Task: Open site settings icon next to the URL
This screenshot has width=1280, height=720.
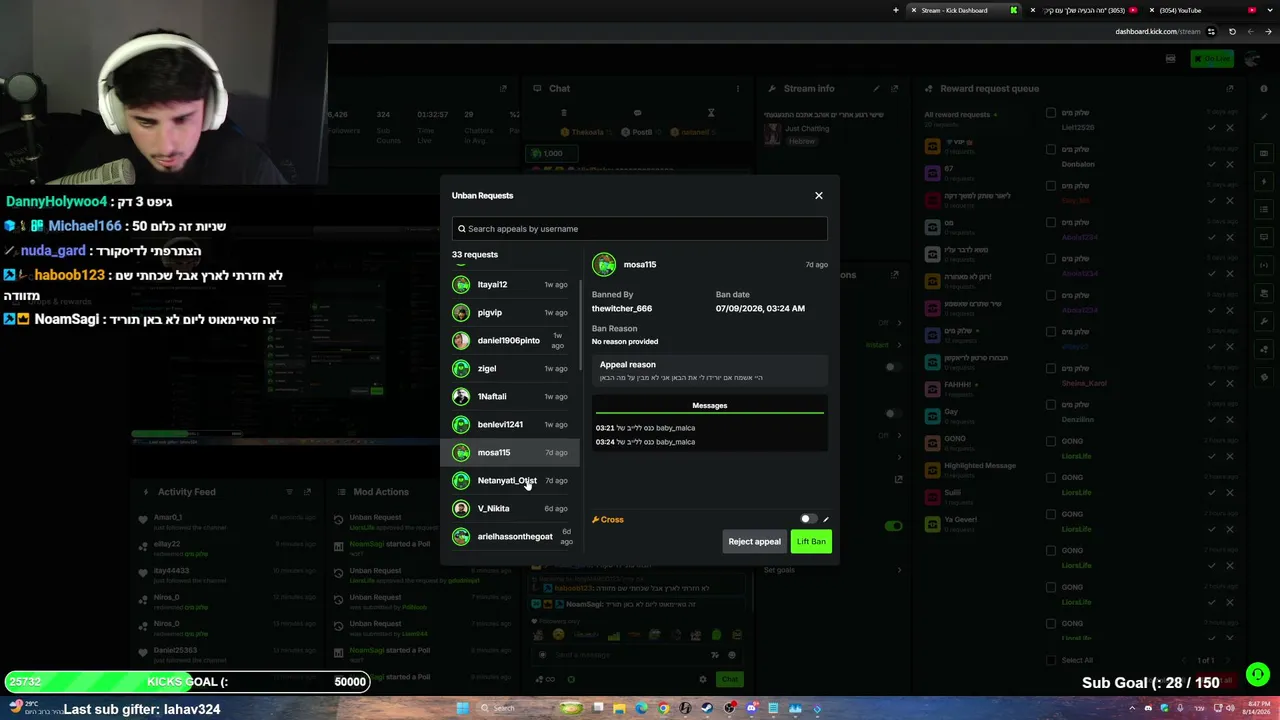Action: (1211, 32)
